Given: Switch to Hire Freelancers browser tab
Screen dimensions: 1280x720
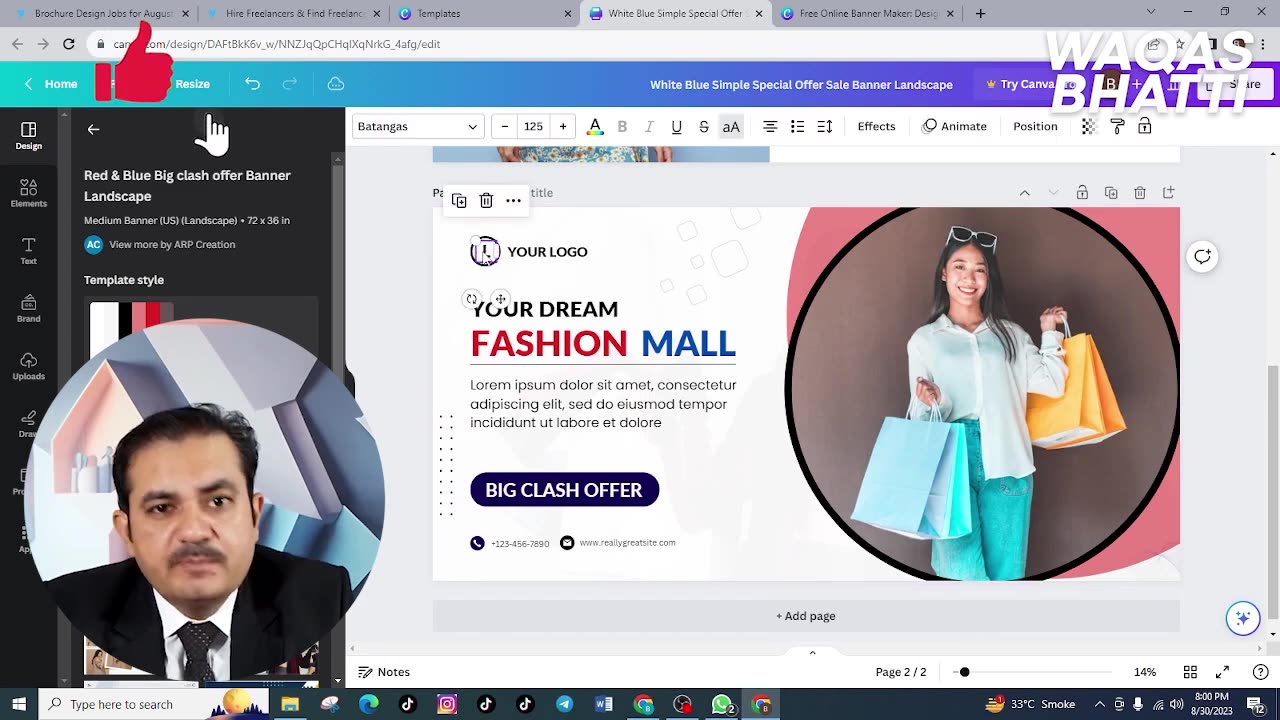Looking at the screenshot, I should click(293, 14).
